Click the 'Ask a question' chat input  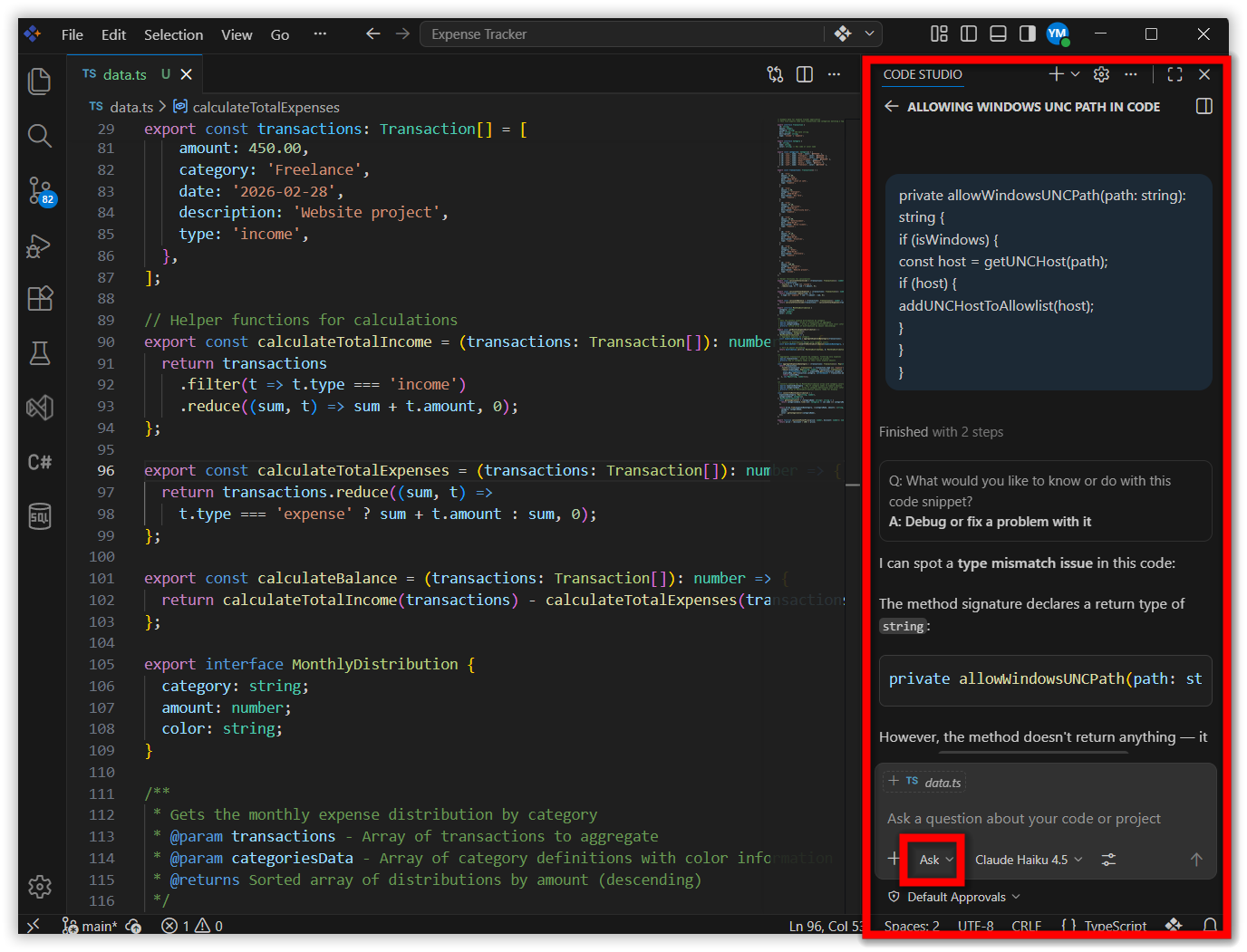1045,819
